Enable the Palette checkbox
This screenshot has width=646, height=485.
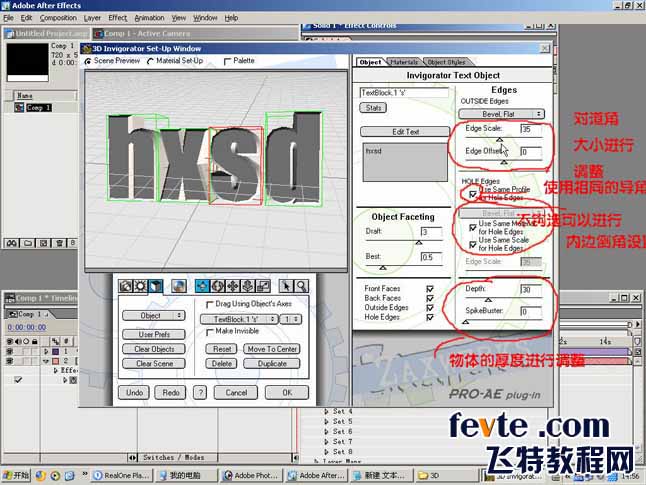[x=227, y=61]
